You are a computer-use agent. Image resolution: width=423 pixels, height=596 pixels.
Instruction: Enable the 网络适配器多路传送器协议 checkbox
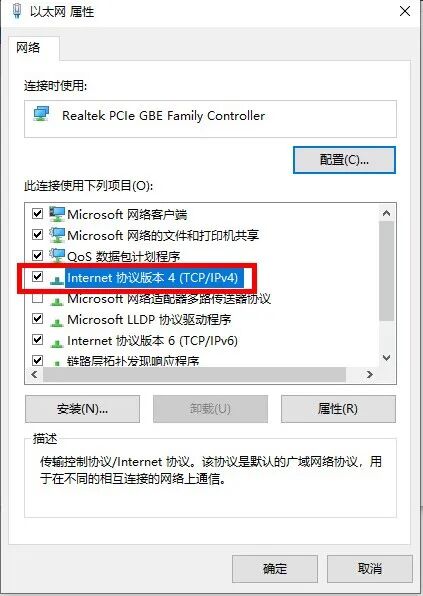37,298
